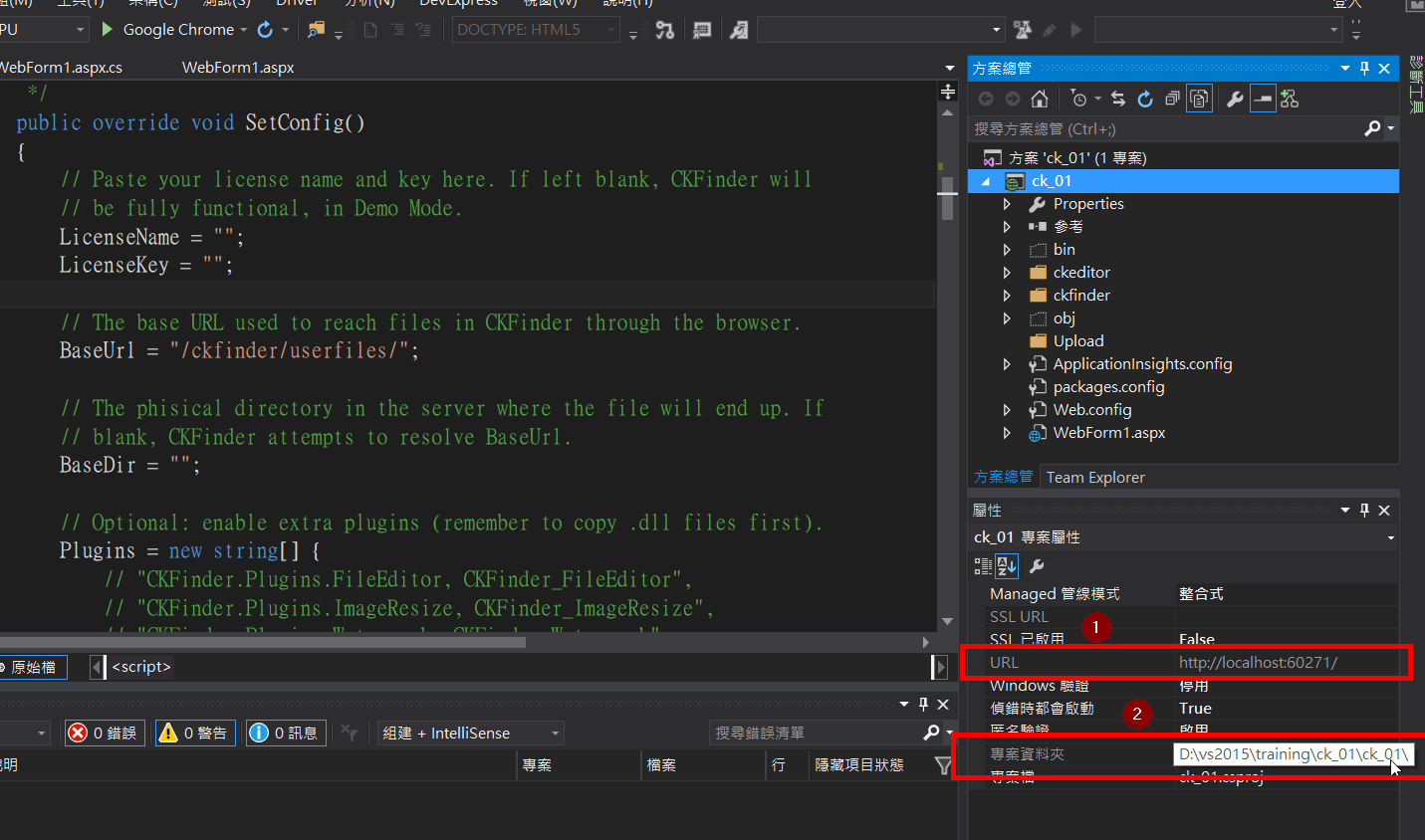Open the ck_01 專案屬性 object dropdown
The image size is (1425, 840).
(x=1391, y=537)
